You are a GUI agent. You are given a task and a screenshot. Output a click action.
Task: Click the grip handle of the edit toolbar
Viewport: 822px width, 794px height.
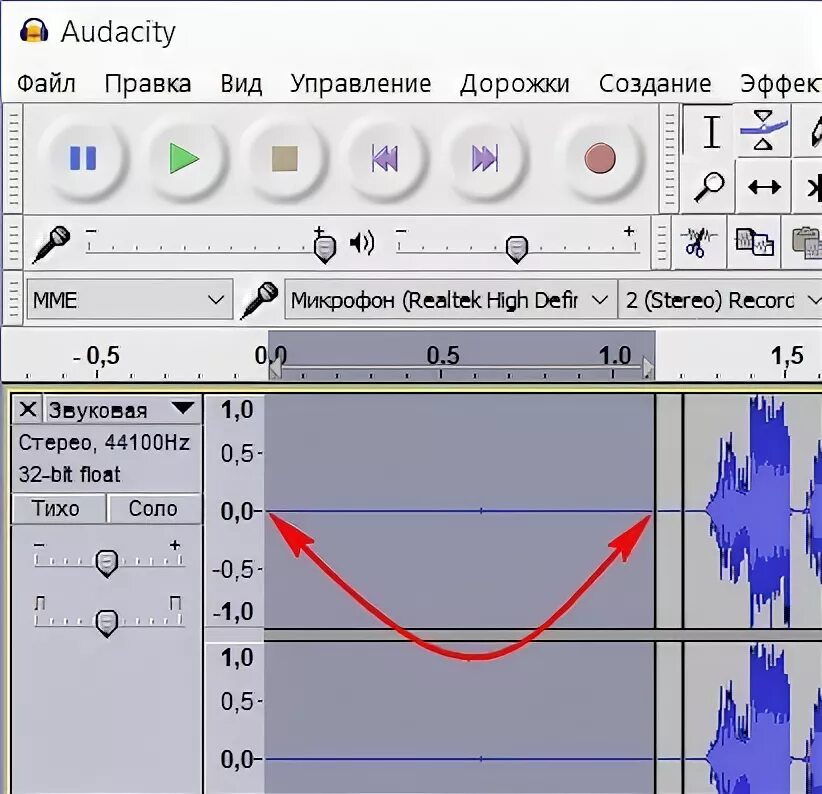click(x=662, y=243)
